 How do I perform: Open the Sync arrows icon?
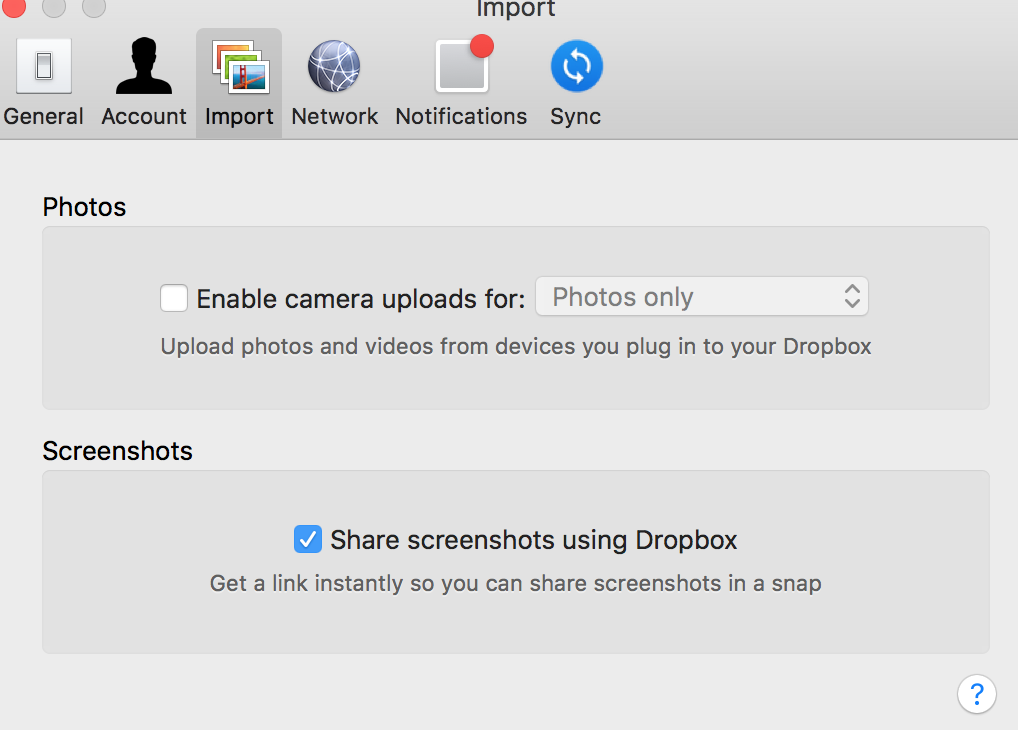(577, 66)
